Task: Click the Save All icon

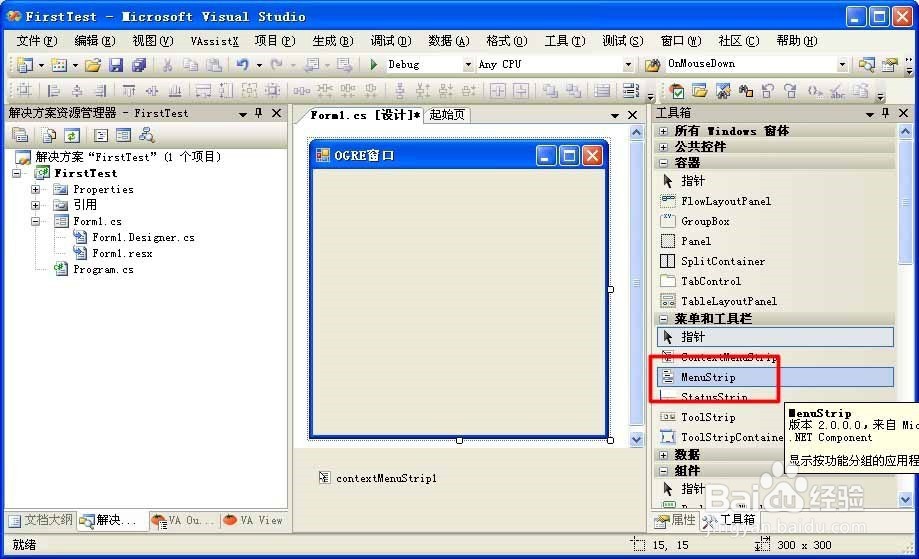Action: [x=139, y=64]
